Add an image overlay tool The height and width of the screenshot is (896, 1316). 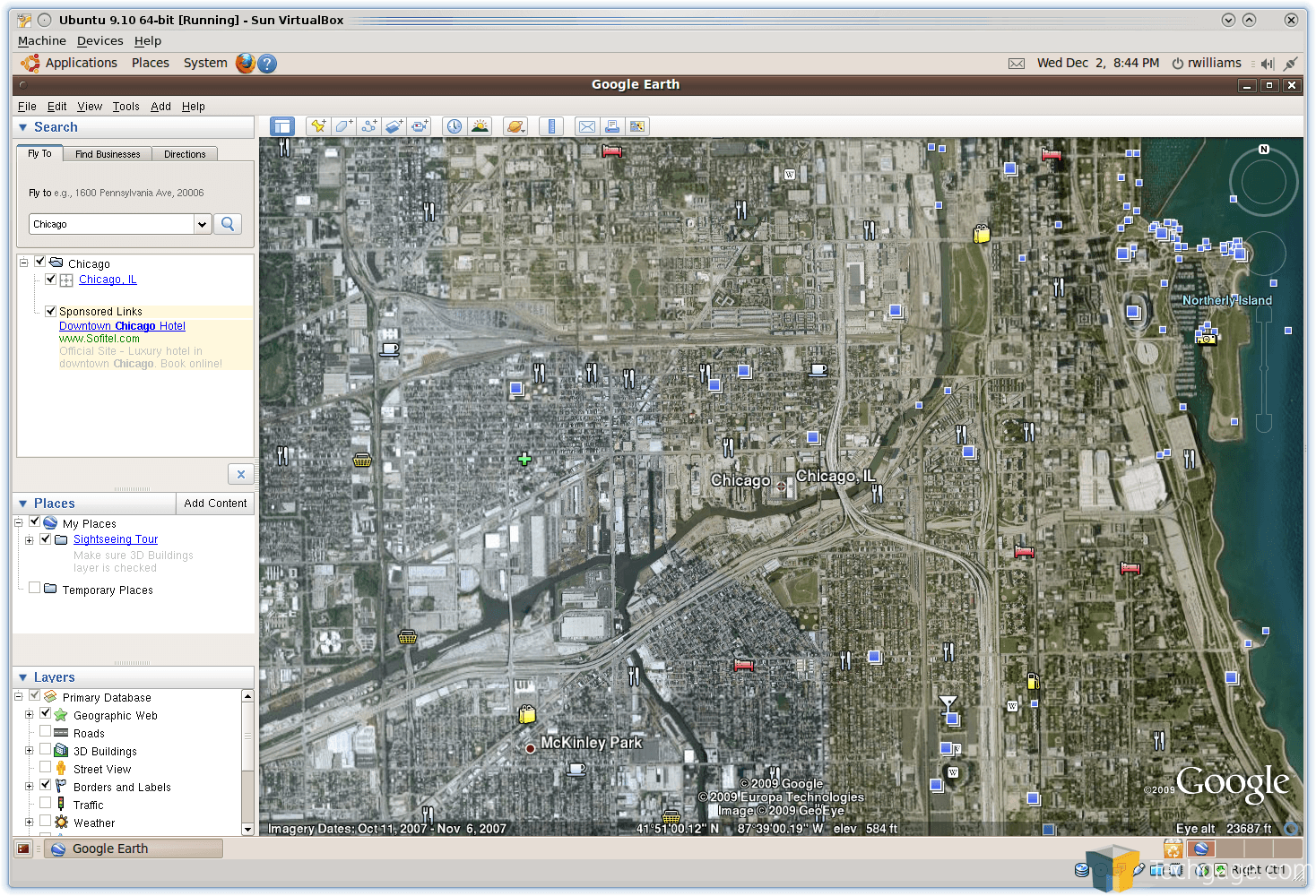tap(394, 126)
